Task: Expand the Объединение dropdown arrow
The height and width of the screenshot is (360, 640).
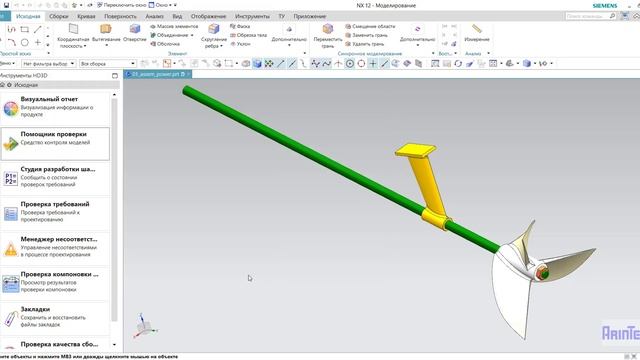Action: 192,35
